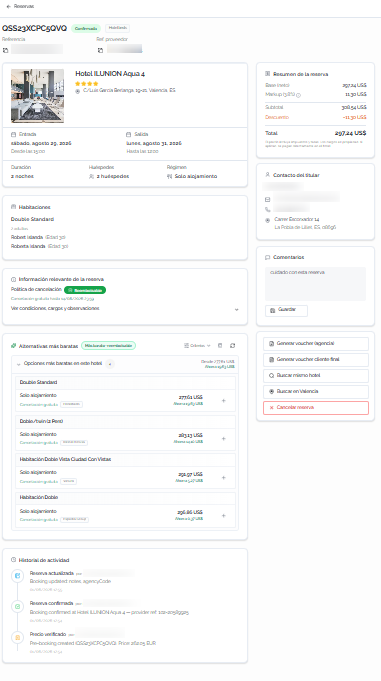Click the Confirmada status badge
The height and width of the screenshot is (681, 381).
(x=86, y=28)
